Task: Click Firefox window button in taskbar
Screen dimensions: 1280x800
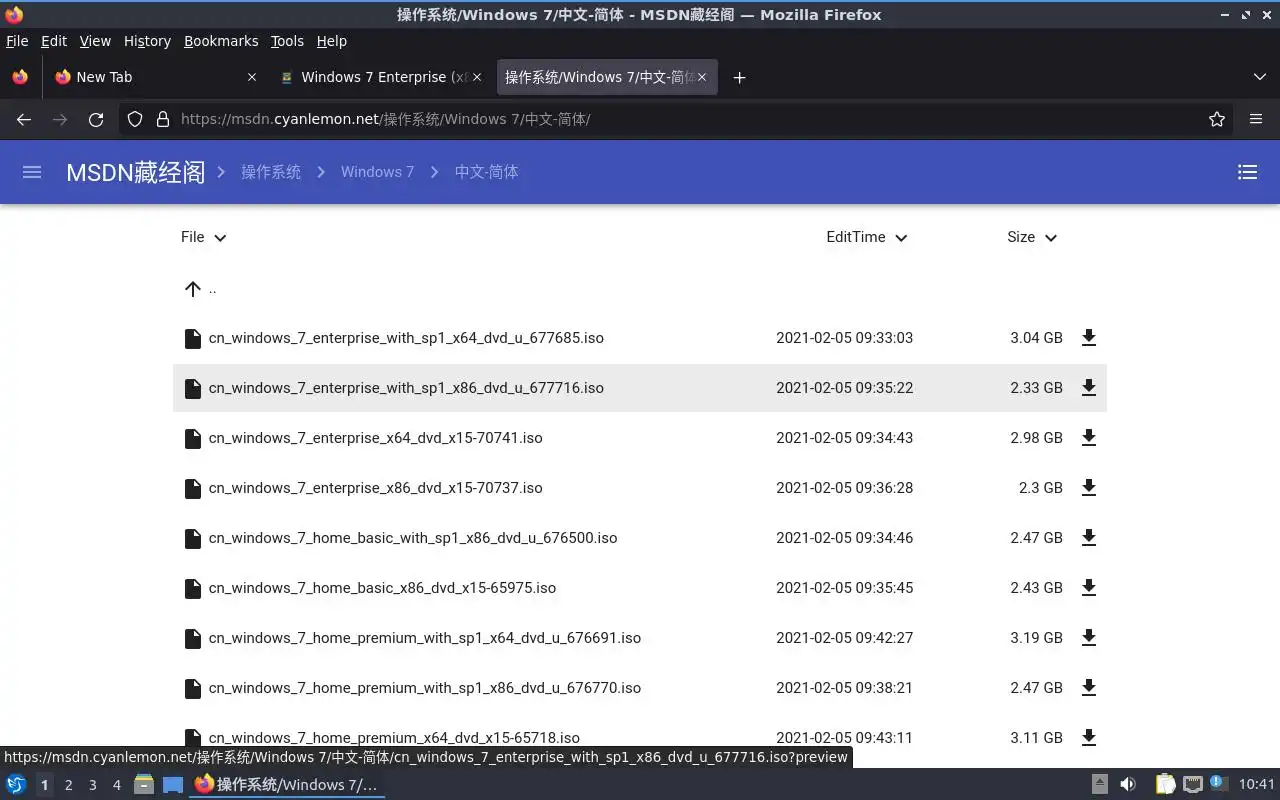Action: [x=286, y=785]
